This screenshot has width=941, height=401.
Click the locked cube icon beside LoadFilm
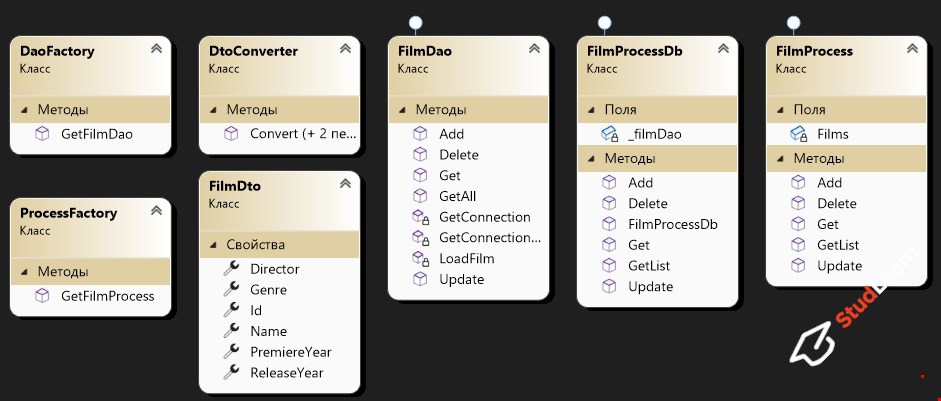coord(421,259)
